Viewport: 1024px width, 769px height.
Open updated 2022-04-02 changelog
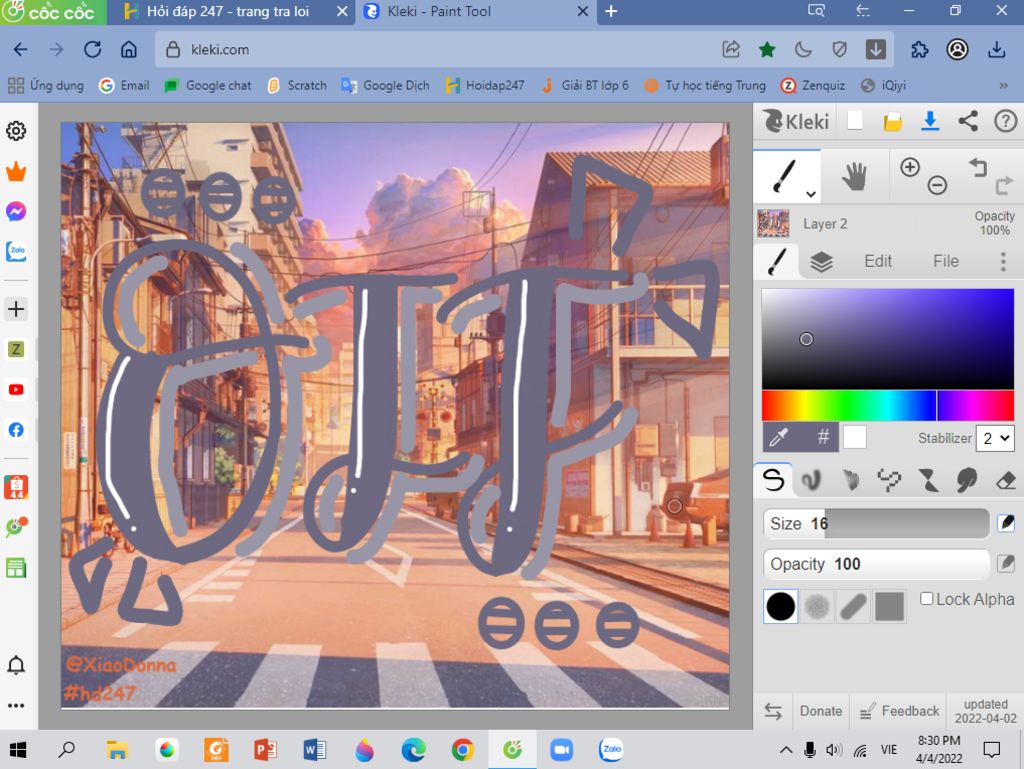coord(985,711)
